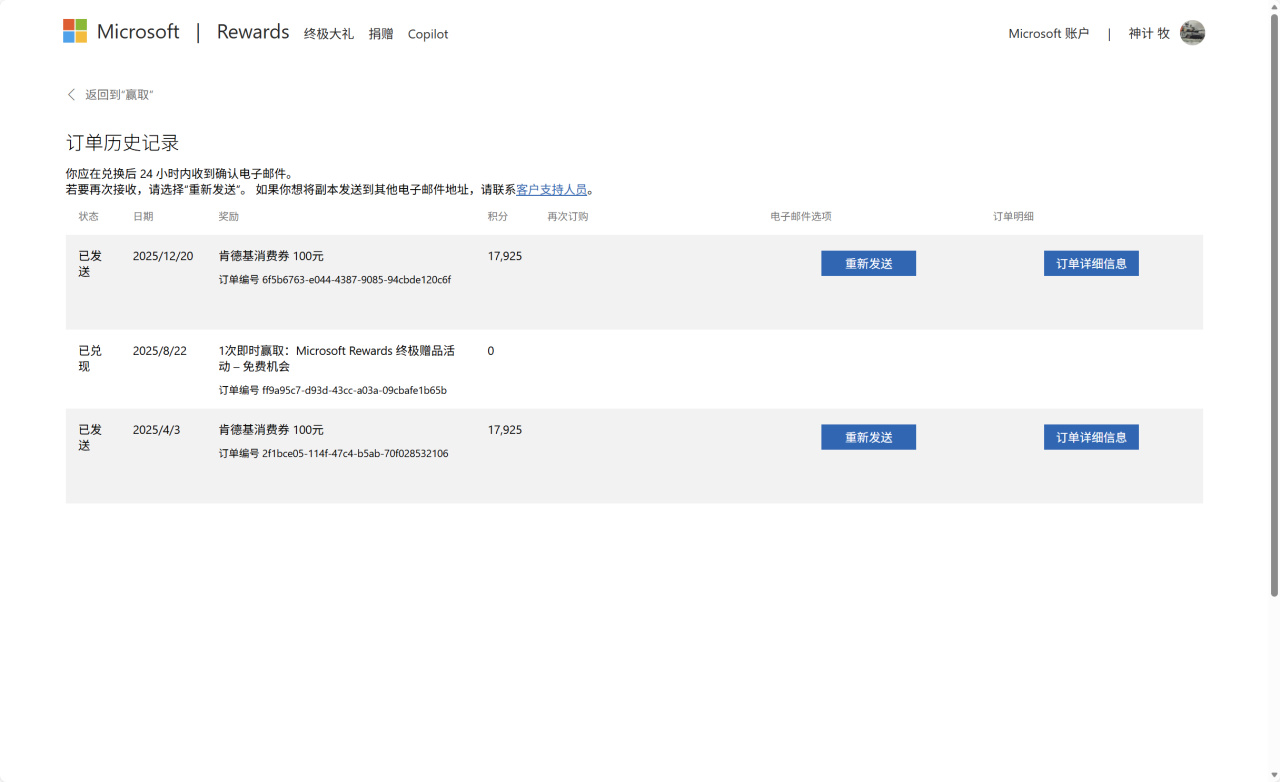Open 订单详细信息 for the 2025/4/3 order
Image resolution: width=1280 pixels, height=782 pixels.
(1091, 437)
